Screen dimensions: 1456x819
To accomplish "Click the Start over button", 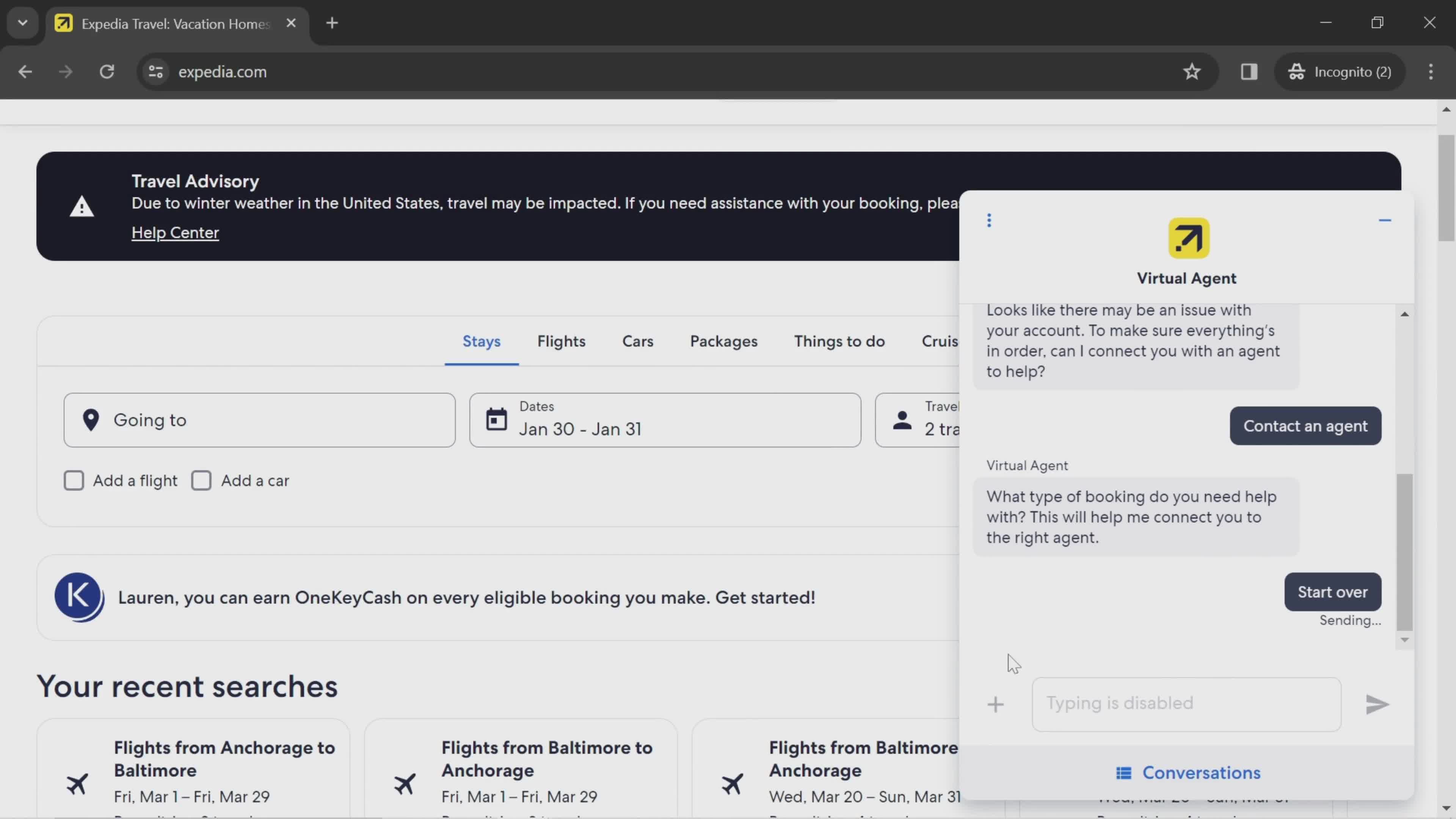I will click(1332, 592).
